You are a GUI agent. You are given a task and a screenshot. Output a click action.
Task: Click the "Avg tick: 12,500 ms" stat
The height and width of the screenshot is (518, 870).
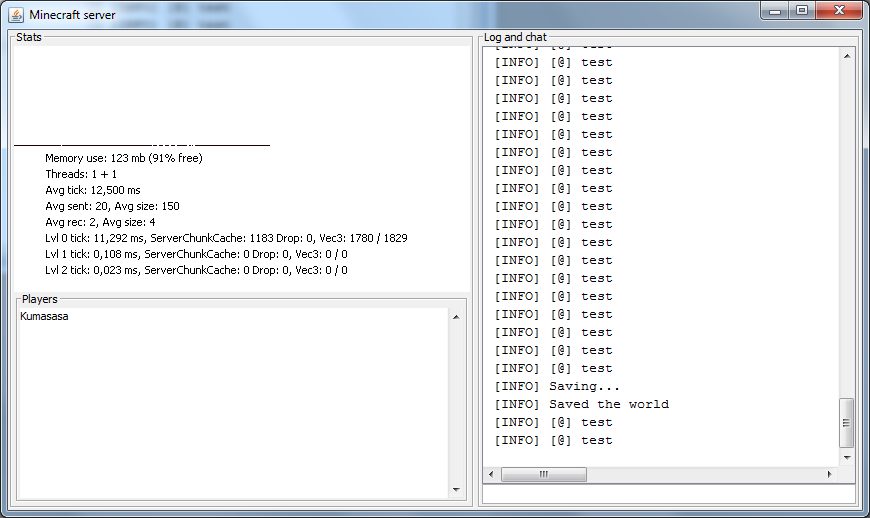(93, 190)
